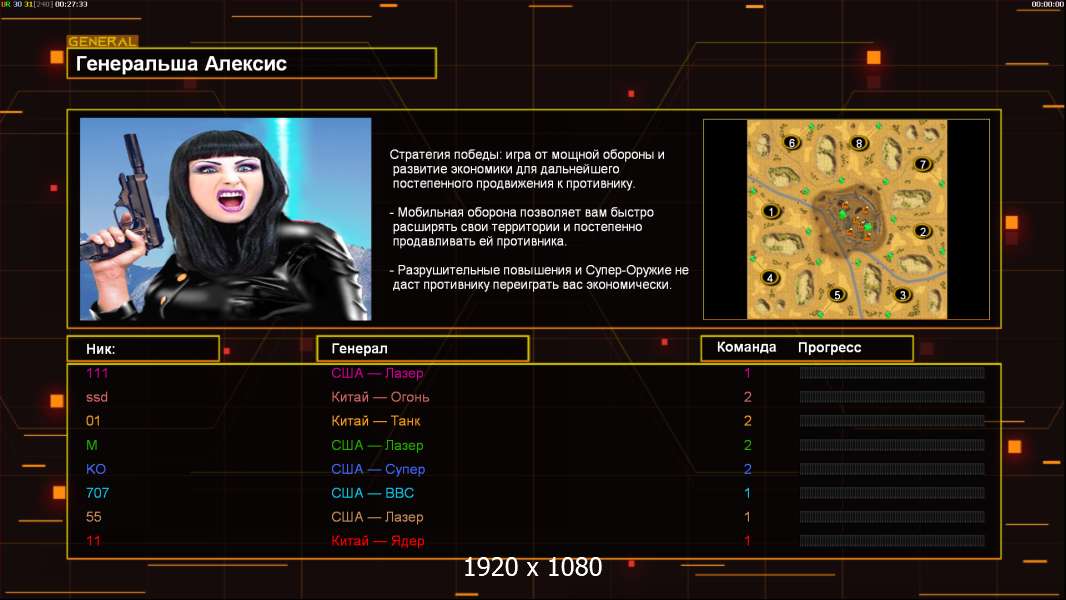Click 'США — Лазер' for player M
Screen dimensions: 1066x600
[x=377, y=445]
